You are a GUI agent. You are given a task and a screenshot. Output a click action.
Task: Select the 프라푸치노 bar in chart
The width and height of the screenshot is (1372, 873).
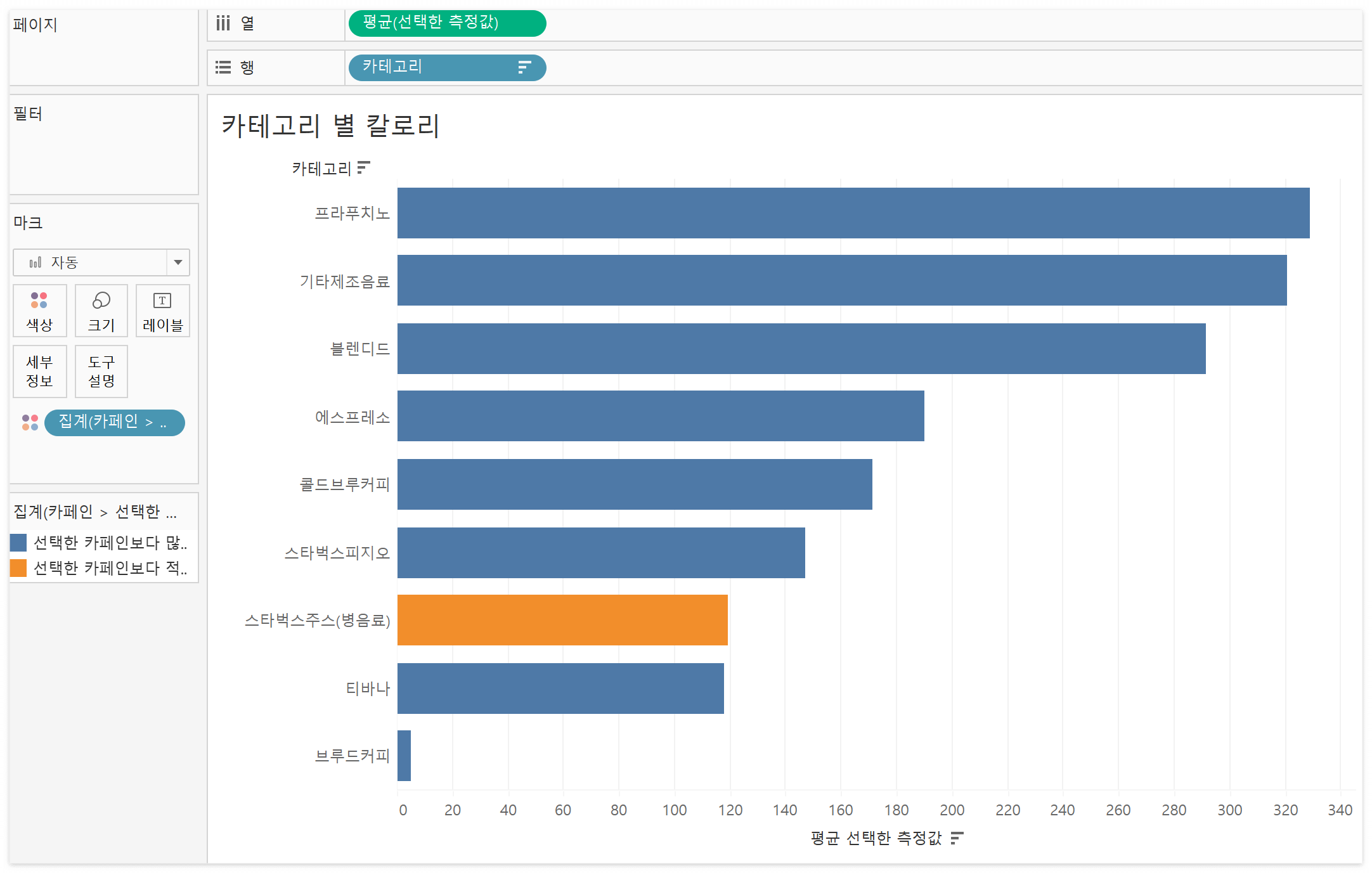[x=853, y=213]
